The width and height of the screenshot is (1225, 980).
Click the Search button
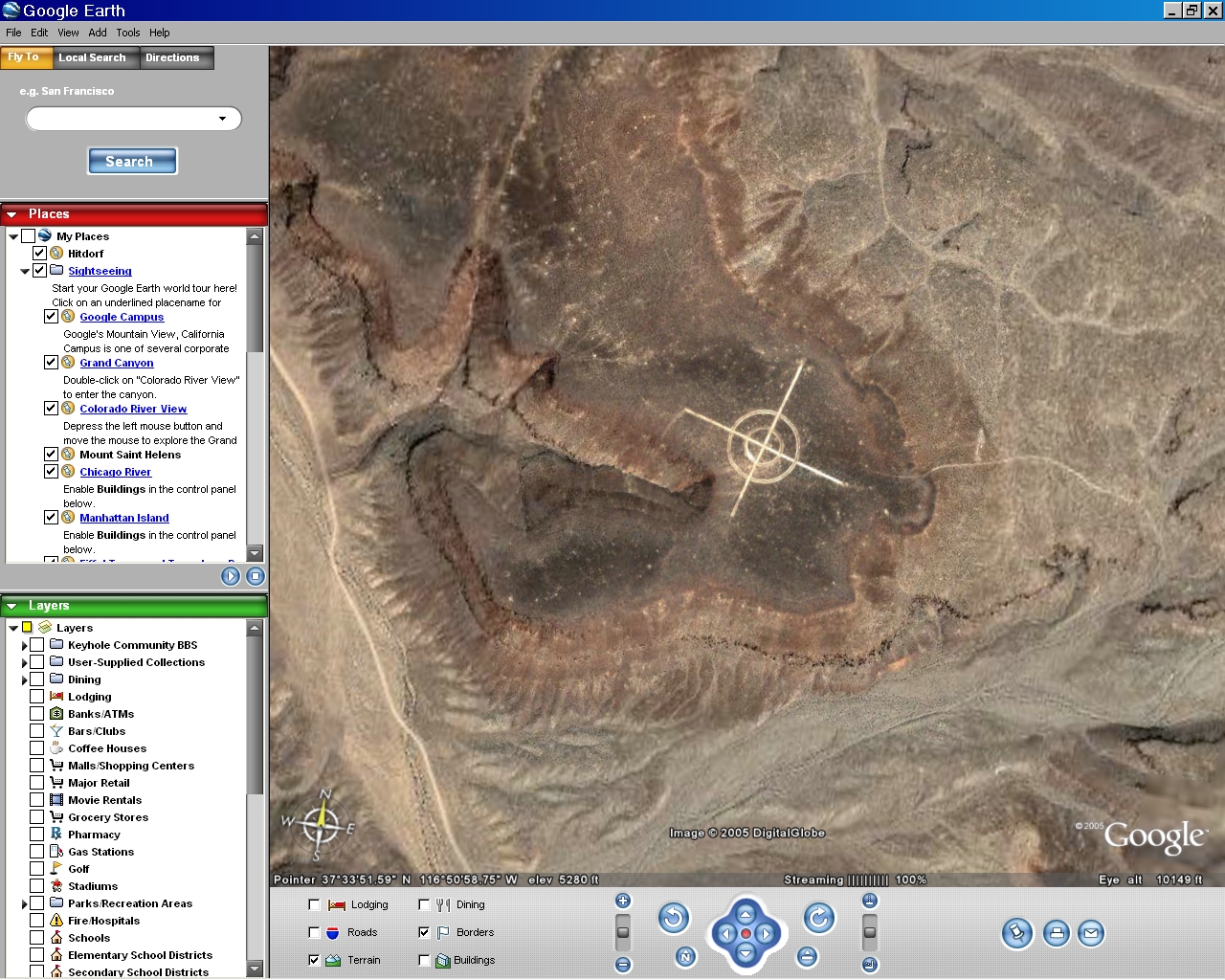(x=132, y=161)
